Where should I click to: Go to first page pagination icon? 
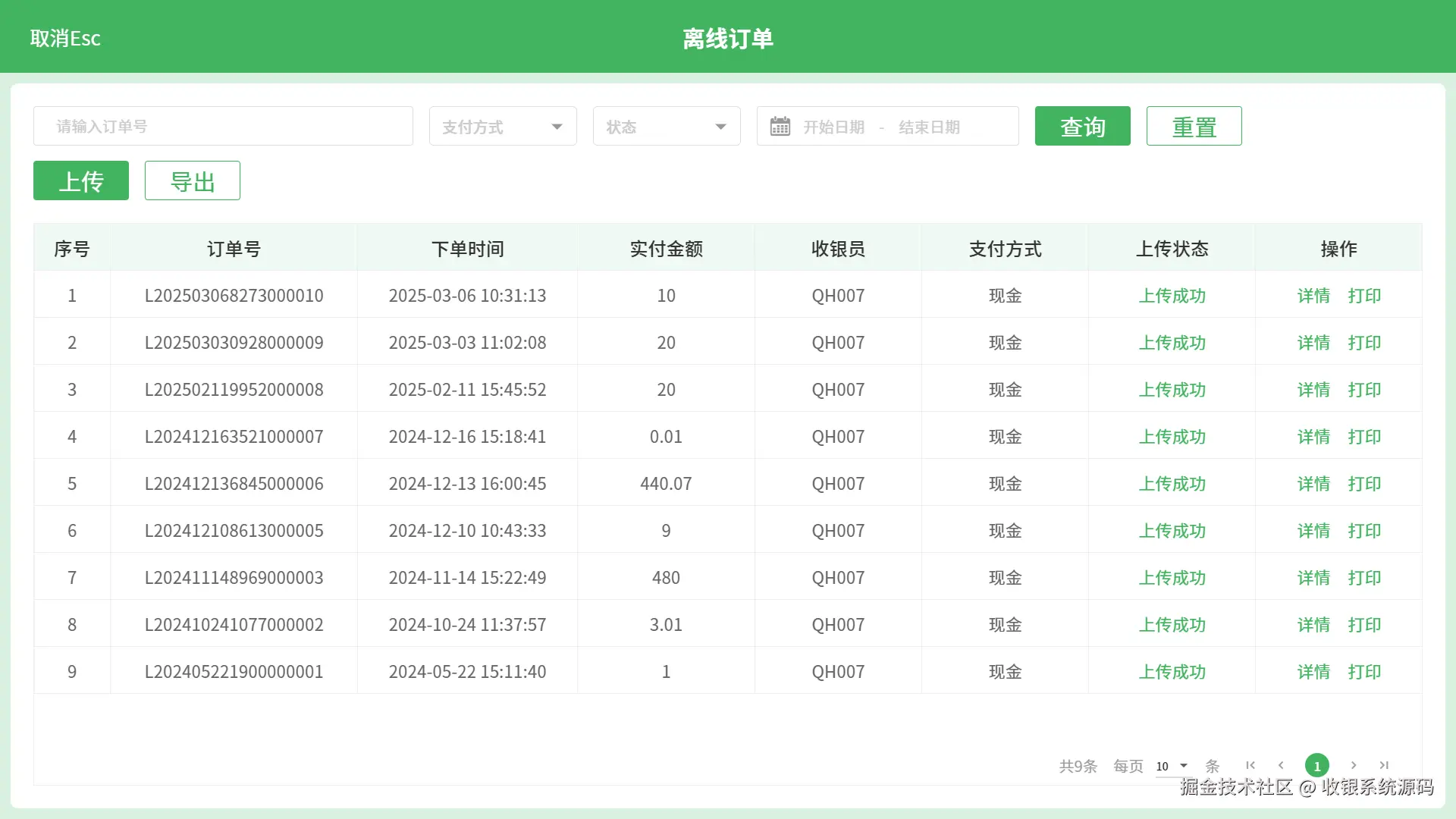[x=1250, y=765]
